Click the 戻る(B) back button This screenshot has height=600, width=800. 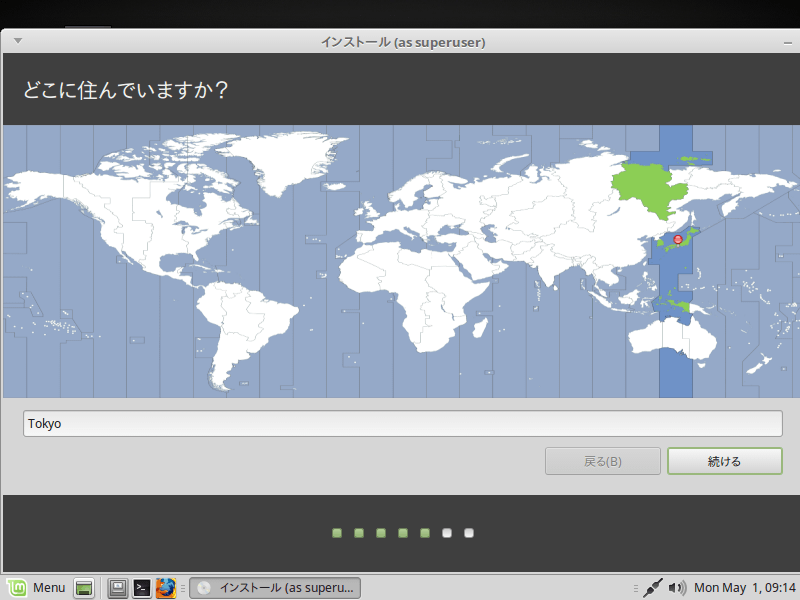(603, 461)
